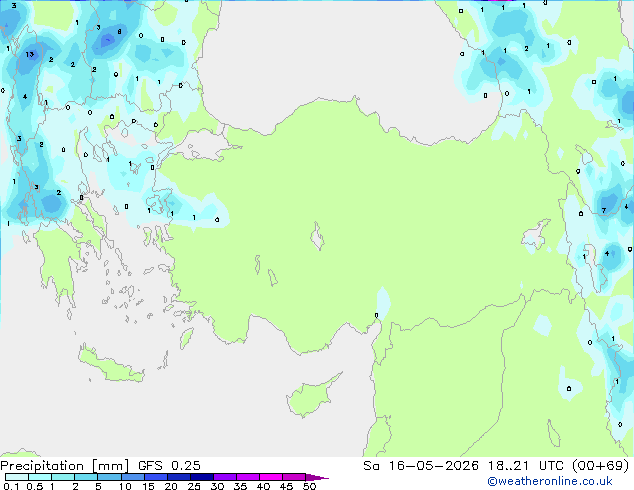Click the 25–30 mm dark navy legend swatch
Image resolution: width=634 pixels, height=490 pixels.
coord(201,477)
